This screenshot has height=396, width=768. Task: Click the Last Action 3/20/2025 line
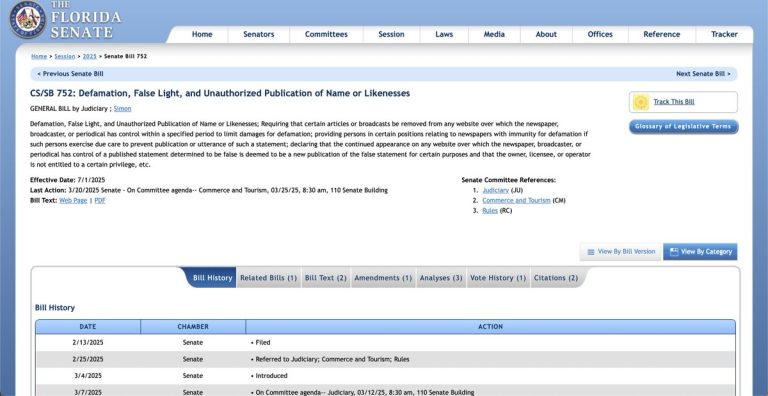click(x=209, y=190)
